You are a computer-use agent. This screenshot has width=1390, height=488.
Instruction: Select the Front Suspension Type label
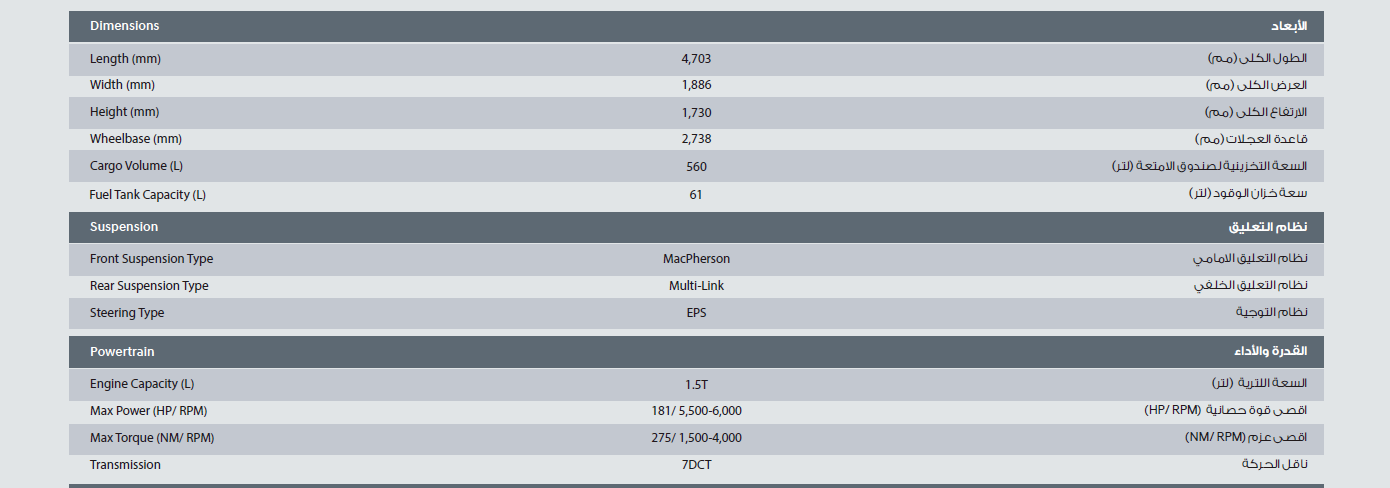click(151, 259)
